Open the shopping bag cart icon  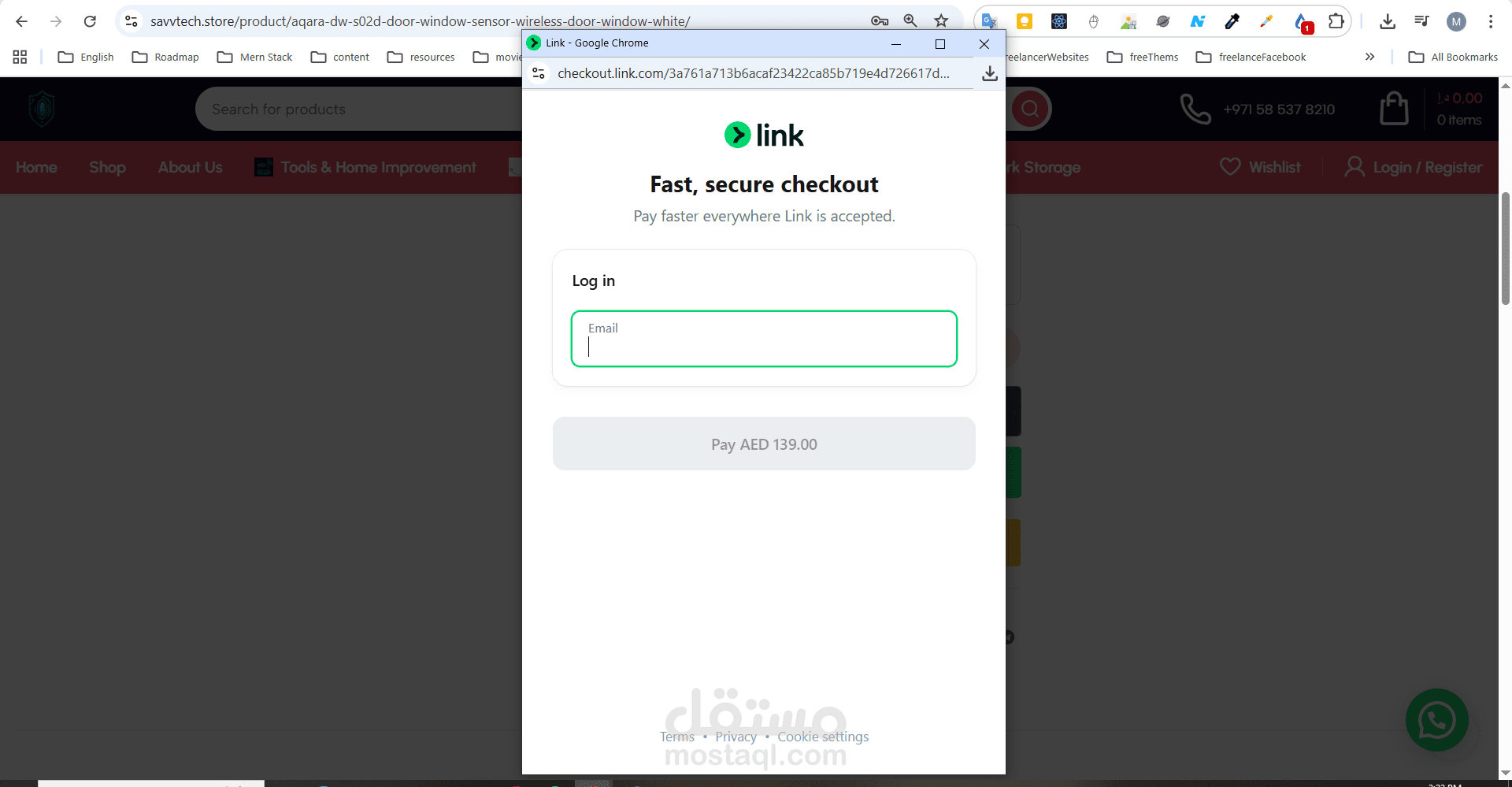click(x=1394, y=109)
